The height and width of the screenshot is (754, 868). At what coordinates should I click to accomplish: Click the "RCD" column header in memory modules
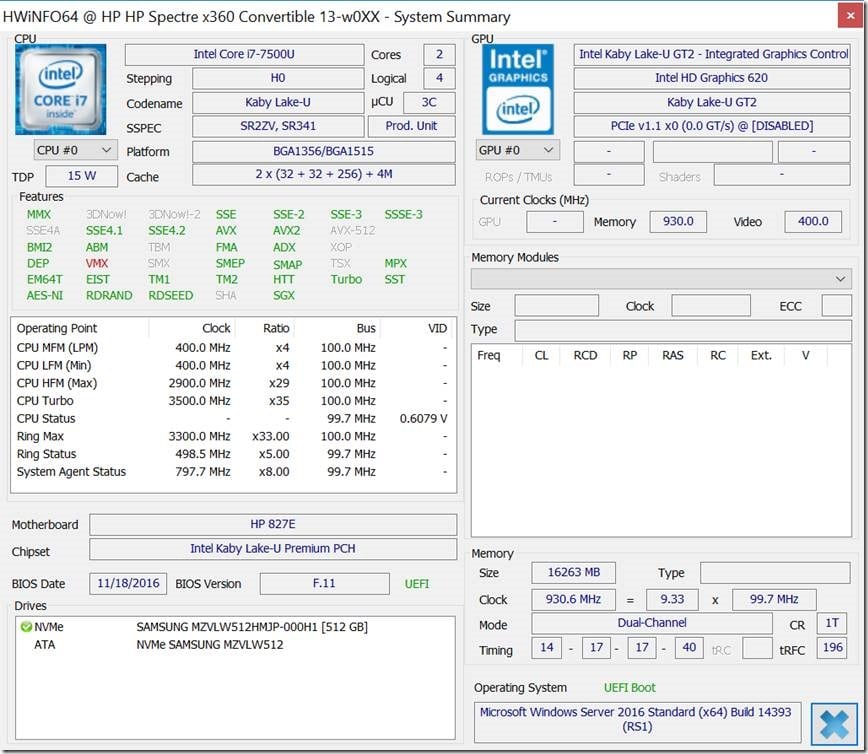(586, 355)
